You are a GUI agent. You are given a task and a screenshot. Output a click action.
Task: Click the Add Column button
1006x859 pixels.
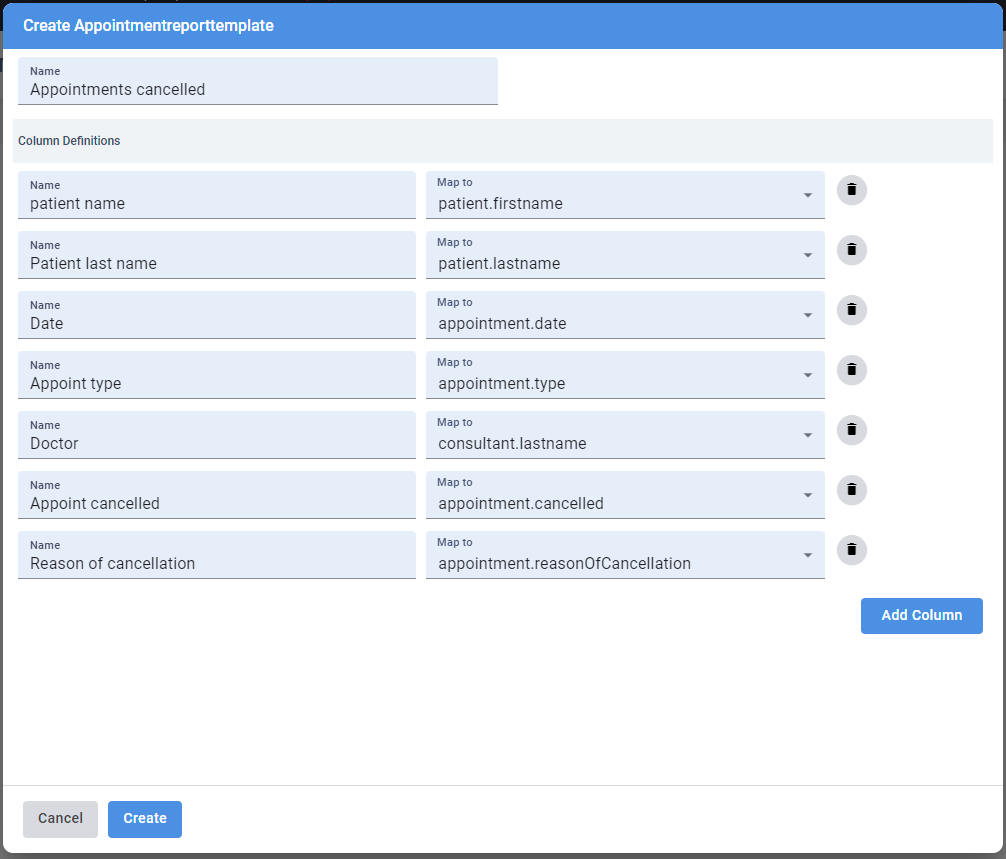coord(921,615)
